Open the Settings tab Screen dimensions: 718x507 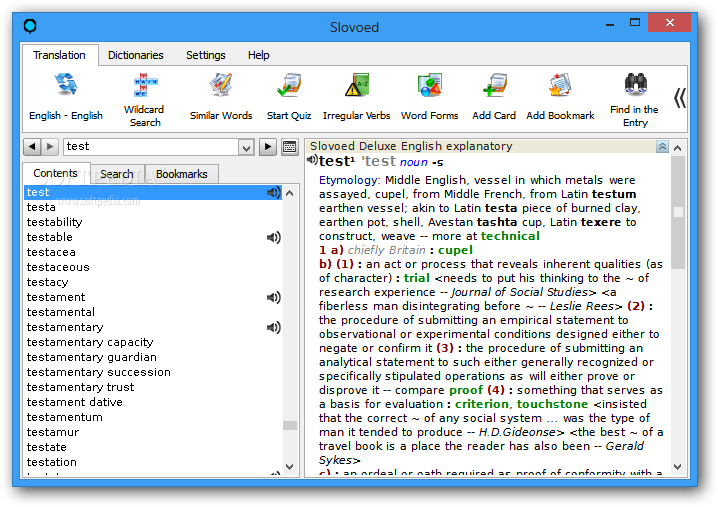pos(206,55)
